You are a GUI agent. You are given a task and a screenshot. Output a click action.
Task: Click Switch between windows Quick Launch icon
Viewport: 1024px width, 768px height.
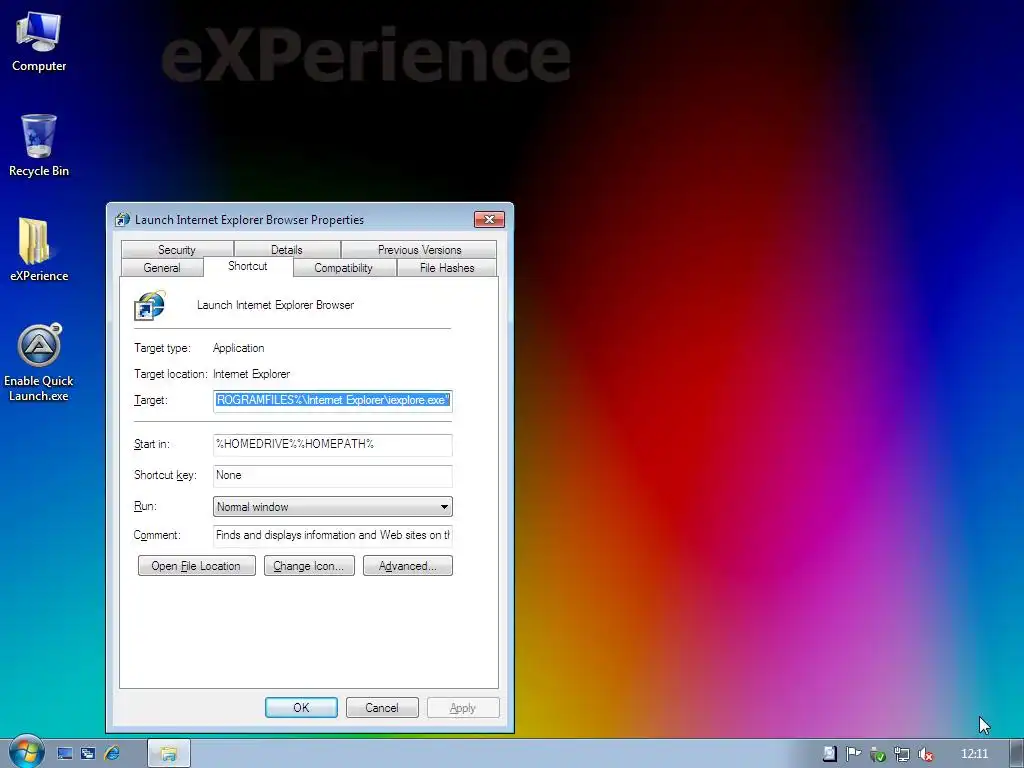(88, 754)
